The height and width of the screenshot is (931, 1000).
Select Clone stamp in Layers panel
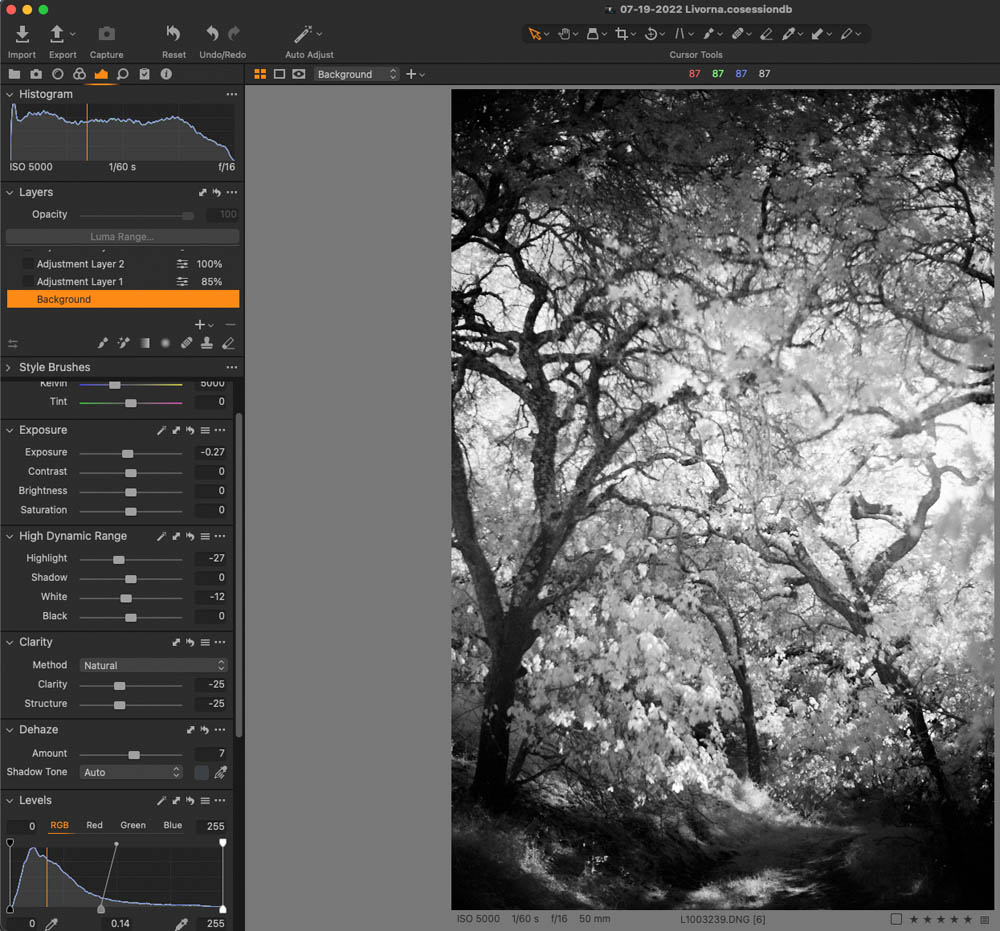coord(207,343)
